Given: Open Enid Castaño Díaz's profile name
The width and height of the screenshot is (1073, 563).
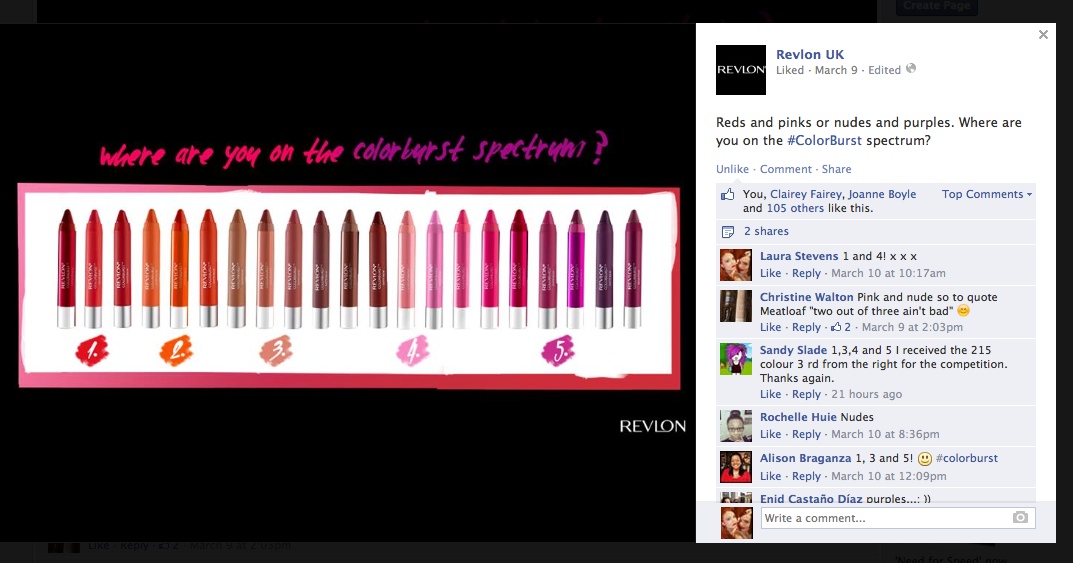Looking at the screenshot, I should [810, 498].
